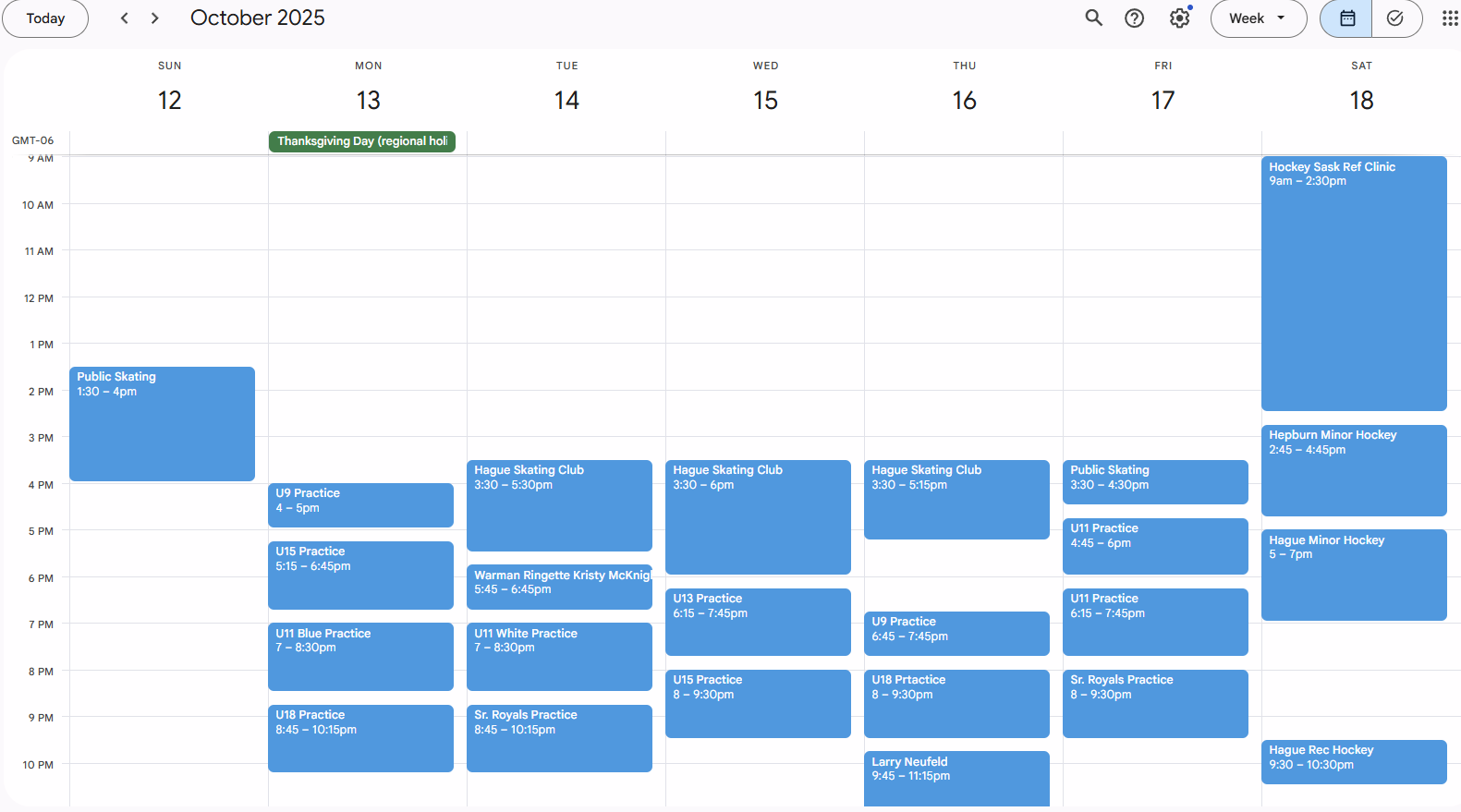Open Sunday Public Skating event
The width and height of the screenshot is (1461, 812).
pos(162,423)
